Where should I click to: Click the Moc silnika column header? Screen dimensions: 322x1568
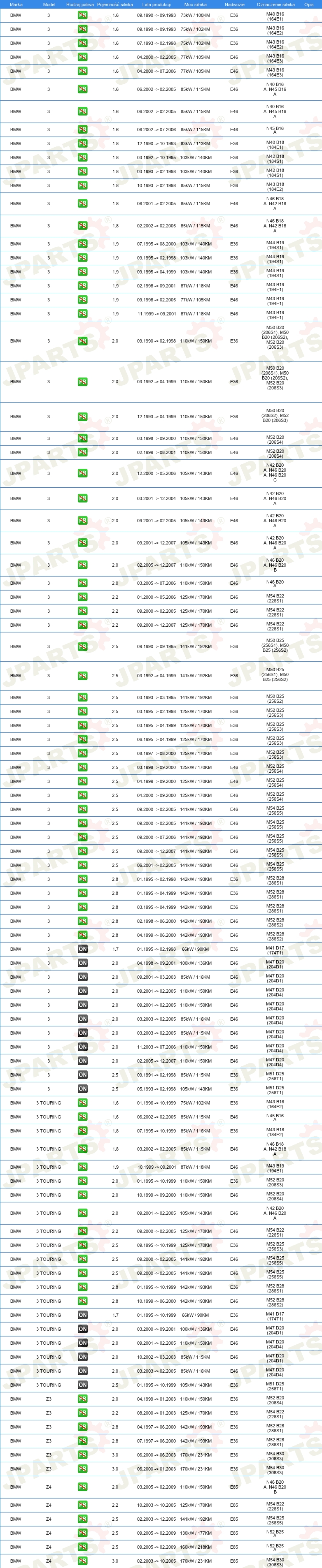click(x=195, y=4)
